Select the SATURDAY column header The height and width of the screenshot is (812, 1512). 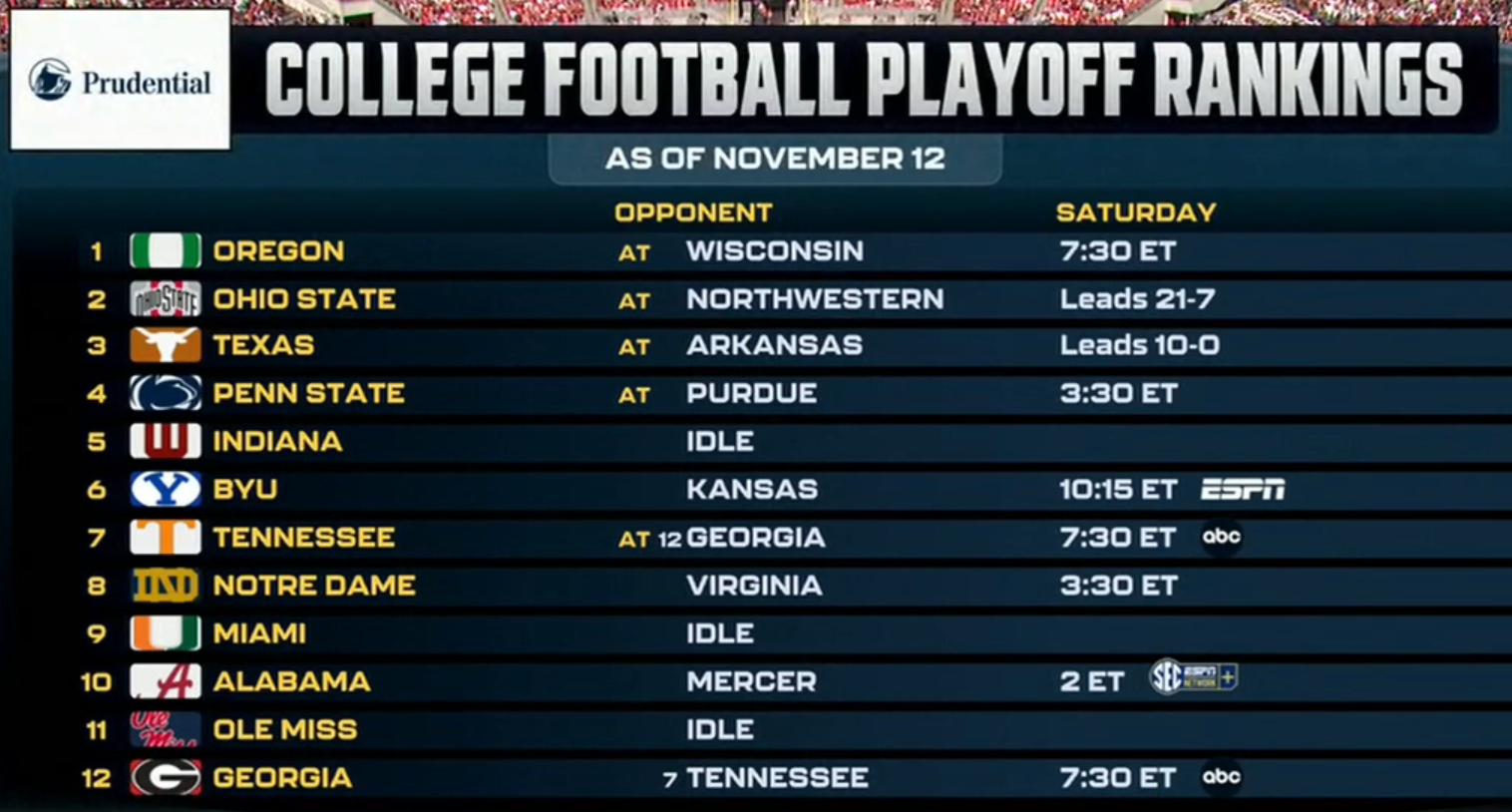[x=1136, y=212]
